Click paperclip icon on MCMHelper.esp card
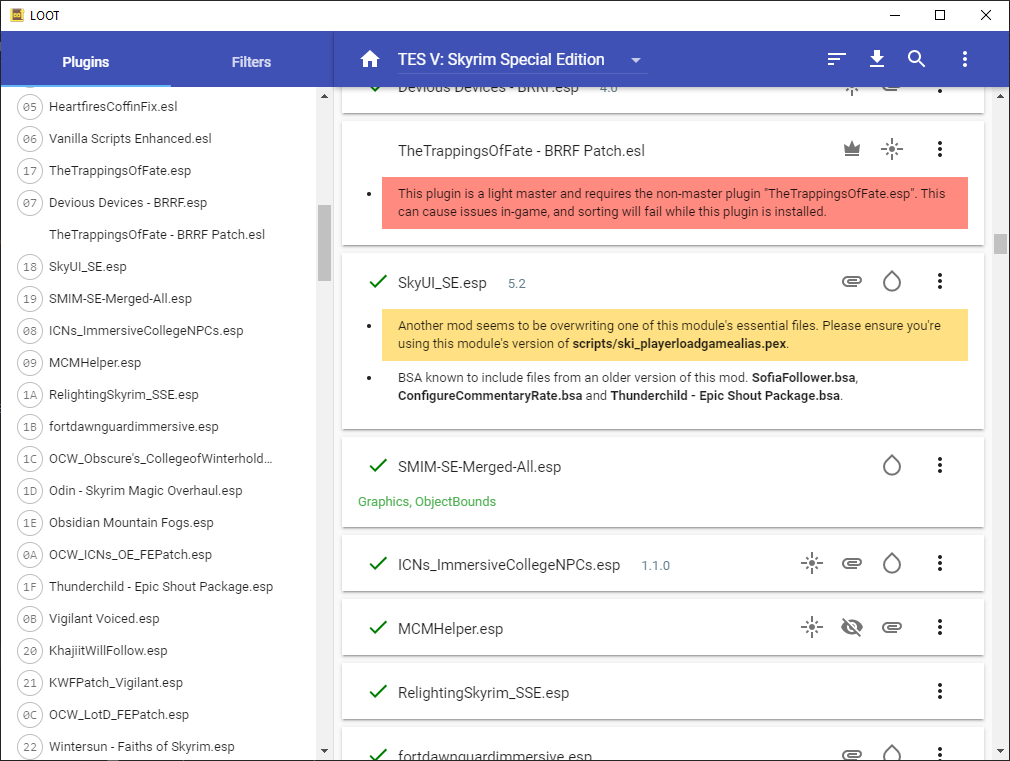 (892, 627)
